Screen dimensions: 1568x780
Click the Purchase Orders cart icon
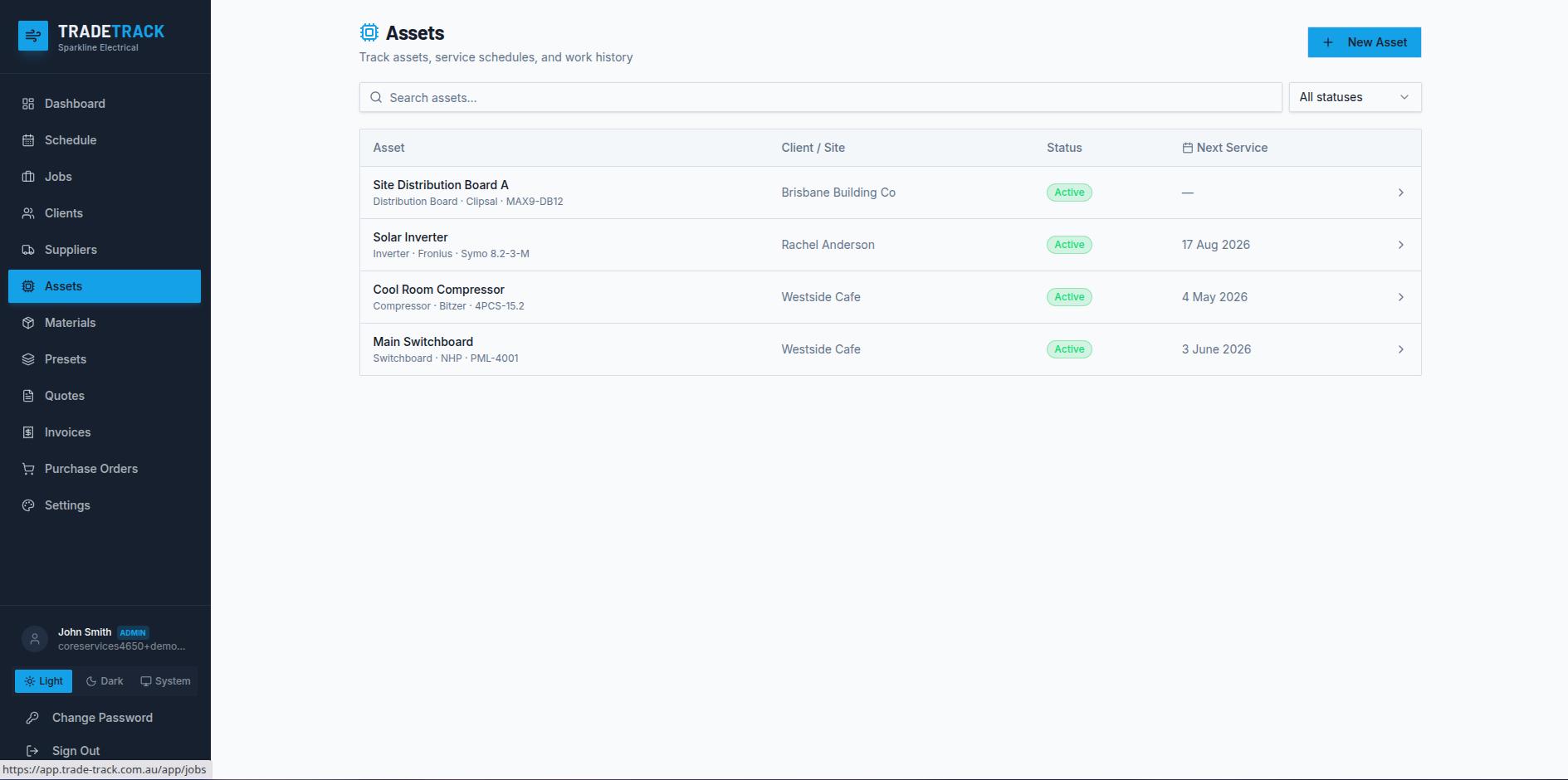[x=28, y=469]
